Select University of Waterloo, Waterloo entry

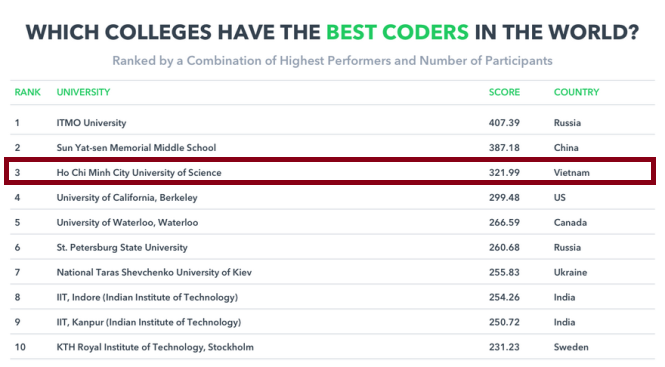127,223
